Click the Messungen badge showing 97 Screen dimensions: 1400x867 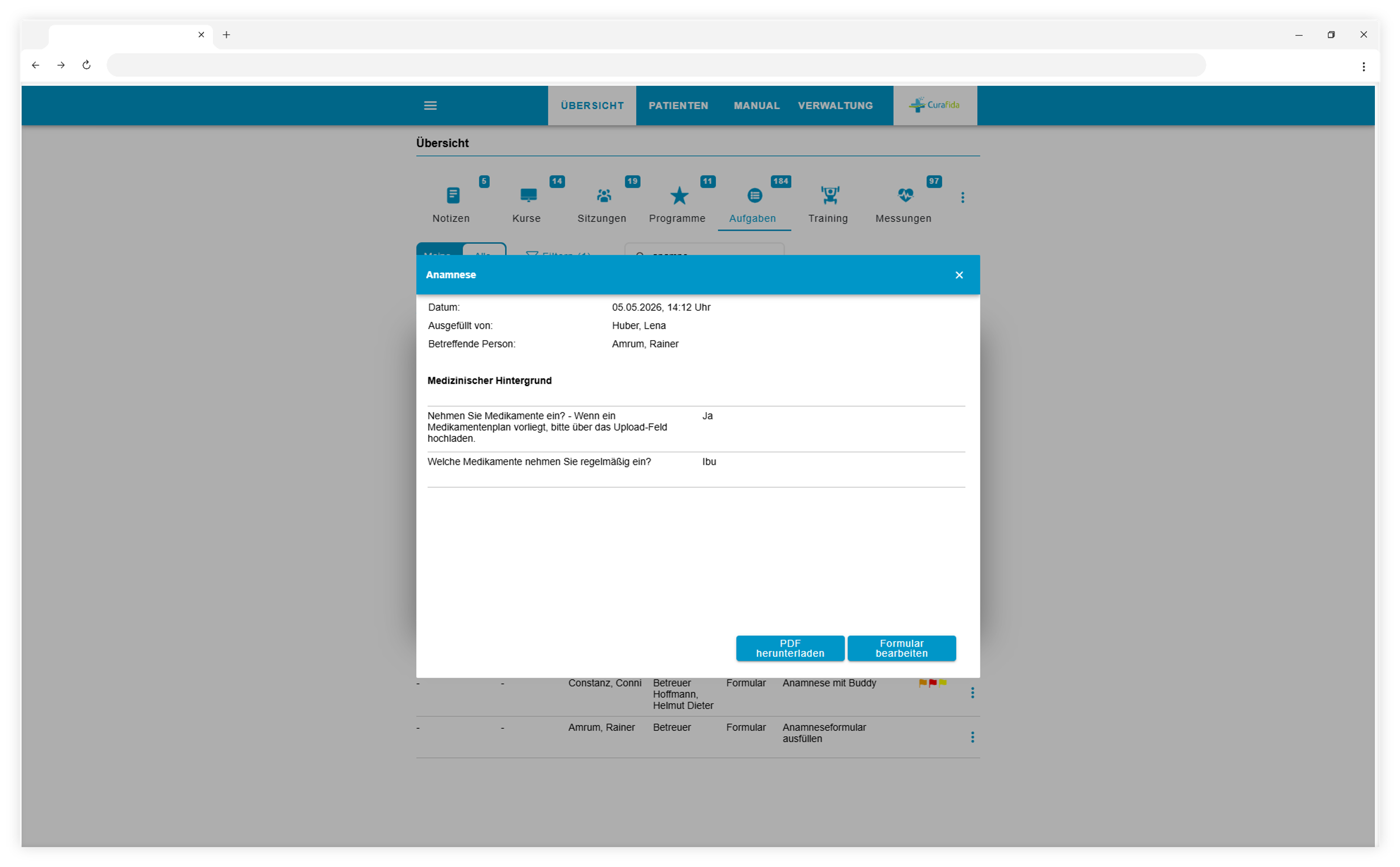(x=934, y=181)
